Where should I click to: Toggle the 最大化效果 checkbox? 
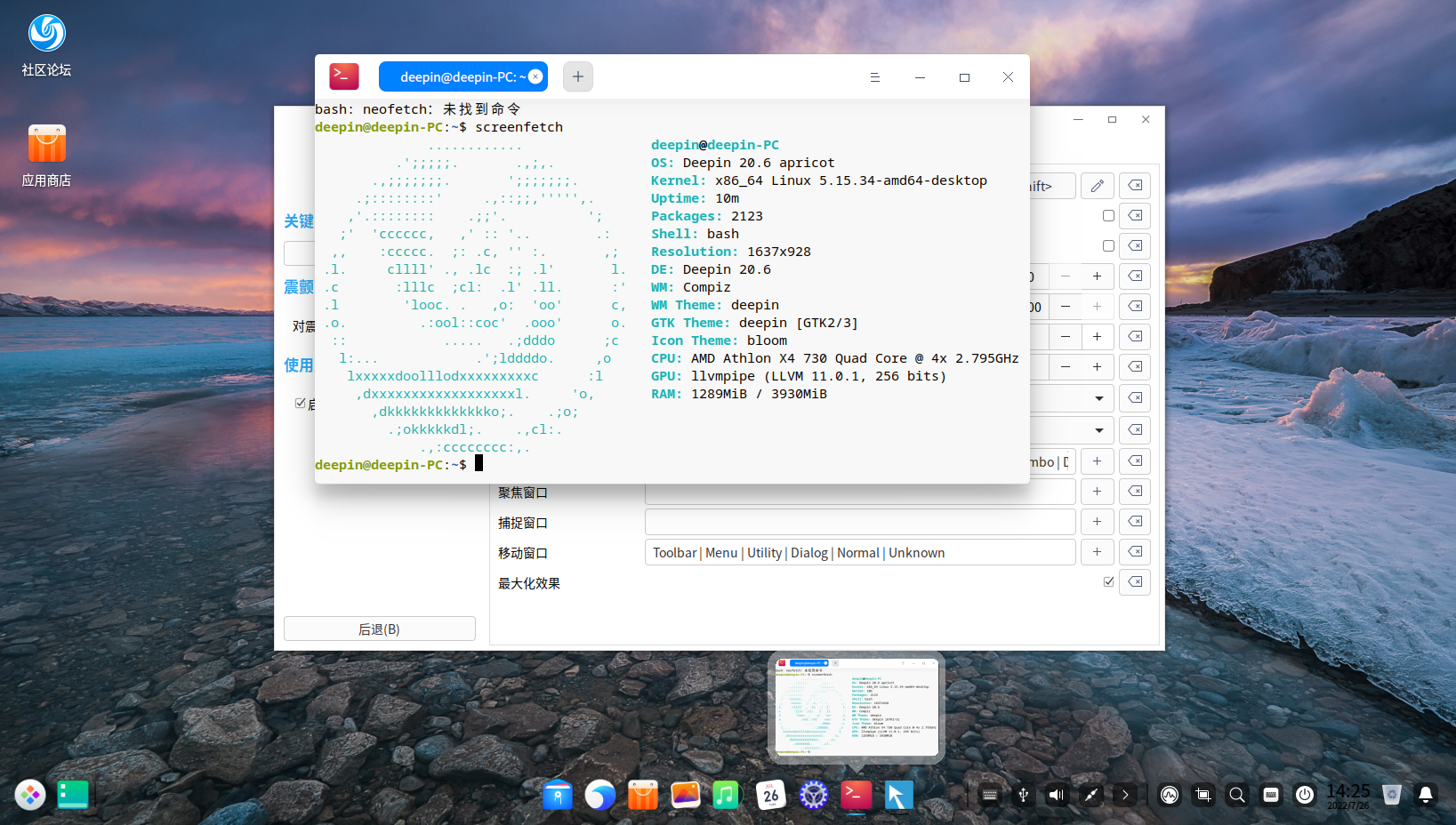[1108, 582]
